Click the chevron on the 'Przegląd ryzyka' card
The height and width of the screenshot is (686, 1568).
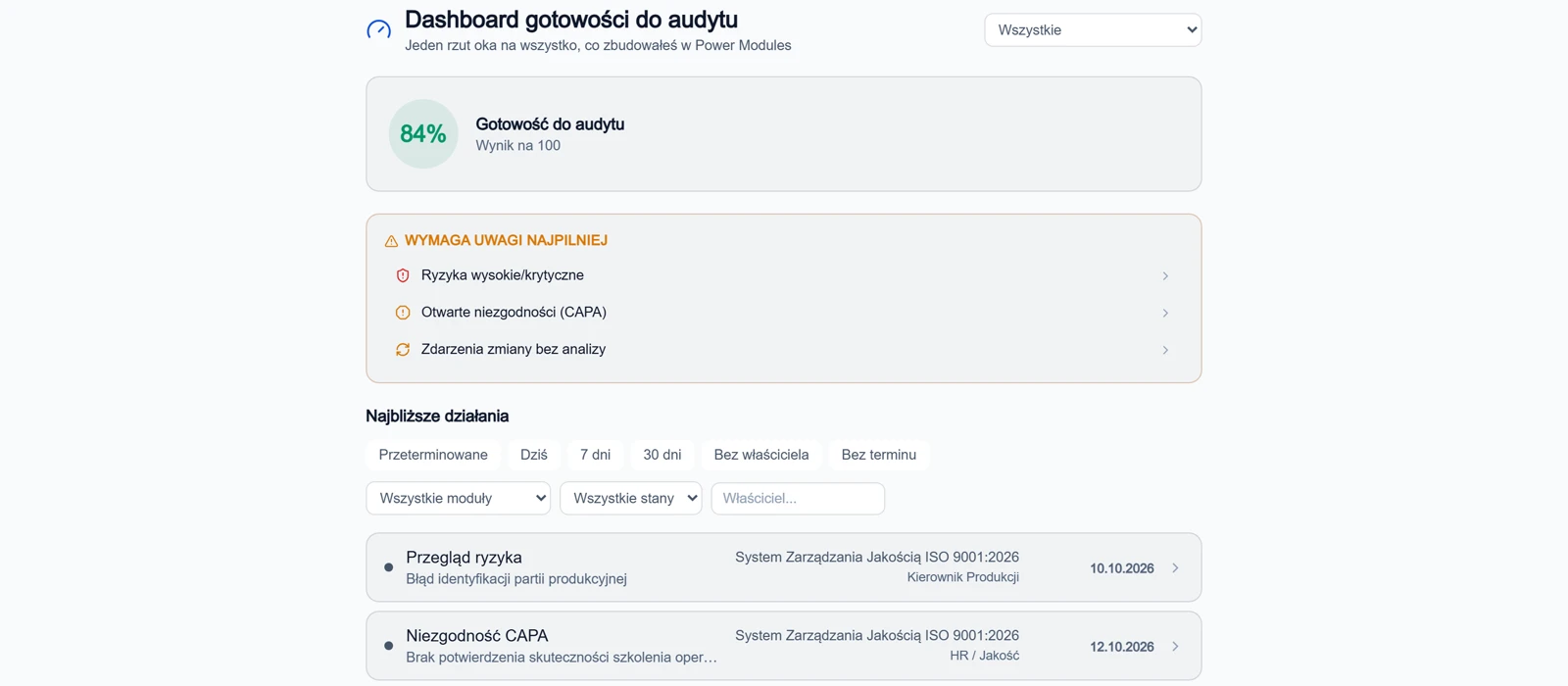tap(1175, 568)
